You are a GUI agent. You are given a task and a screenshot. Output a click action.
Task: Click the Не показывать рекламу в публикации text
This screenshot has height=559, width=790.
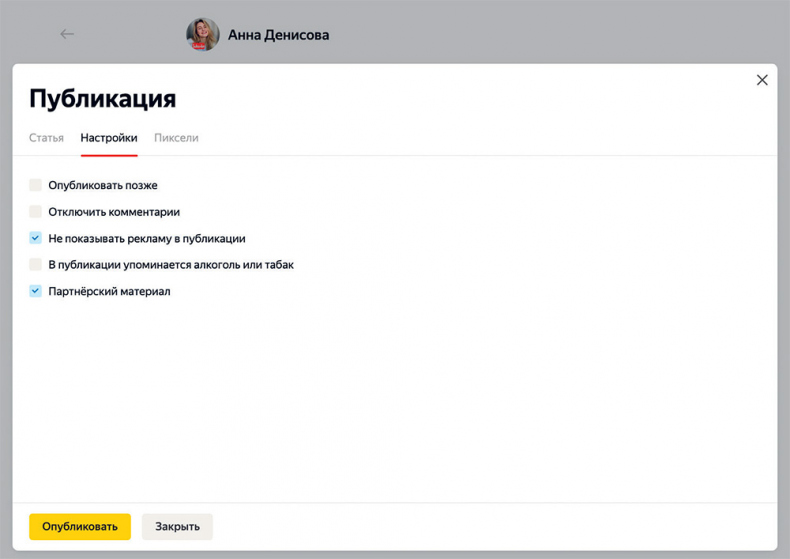click(147, 239)
